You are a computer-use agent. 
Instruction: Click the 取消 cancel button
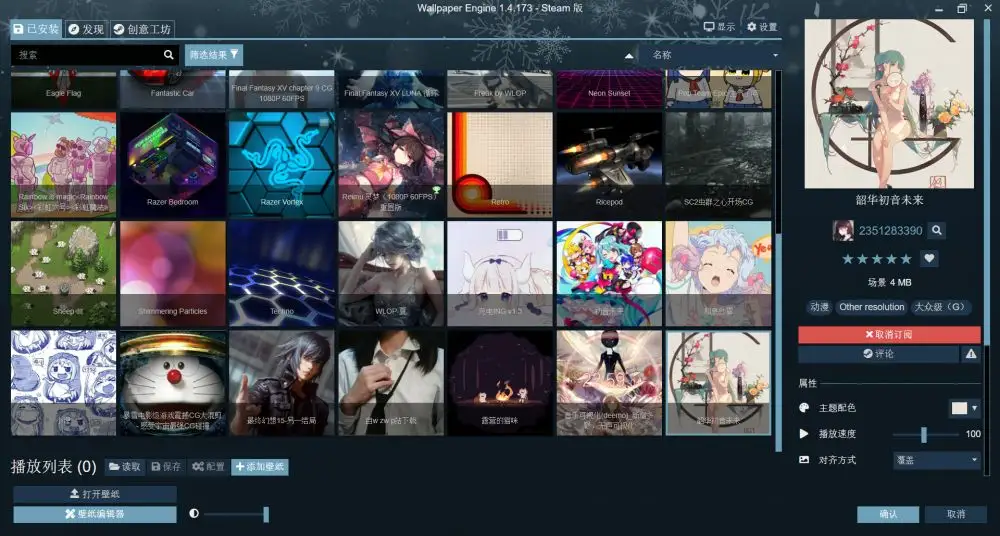coord(955,514)
